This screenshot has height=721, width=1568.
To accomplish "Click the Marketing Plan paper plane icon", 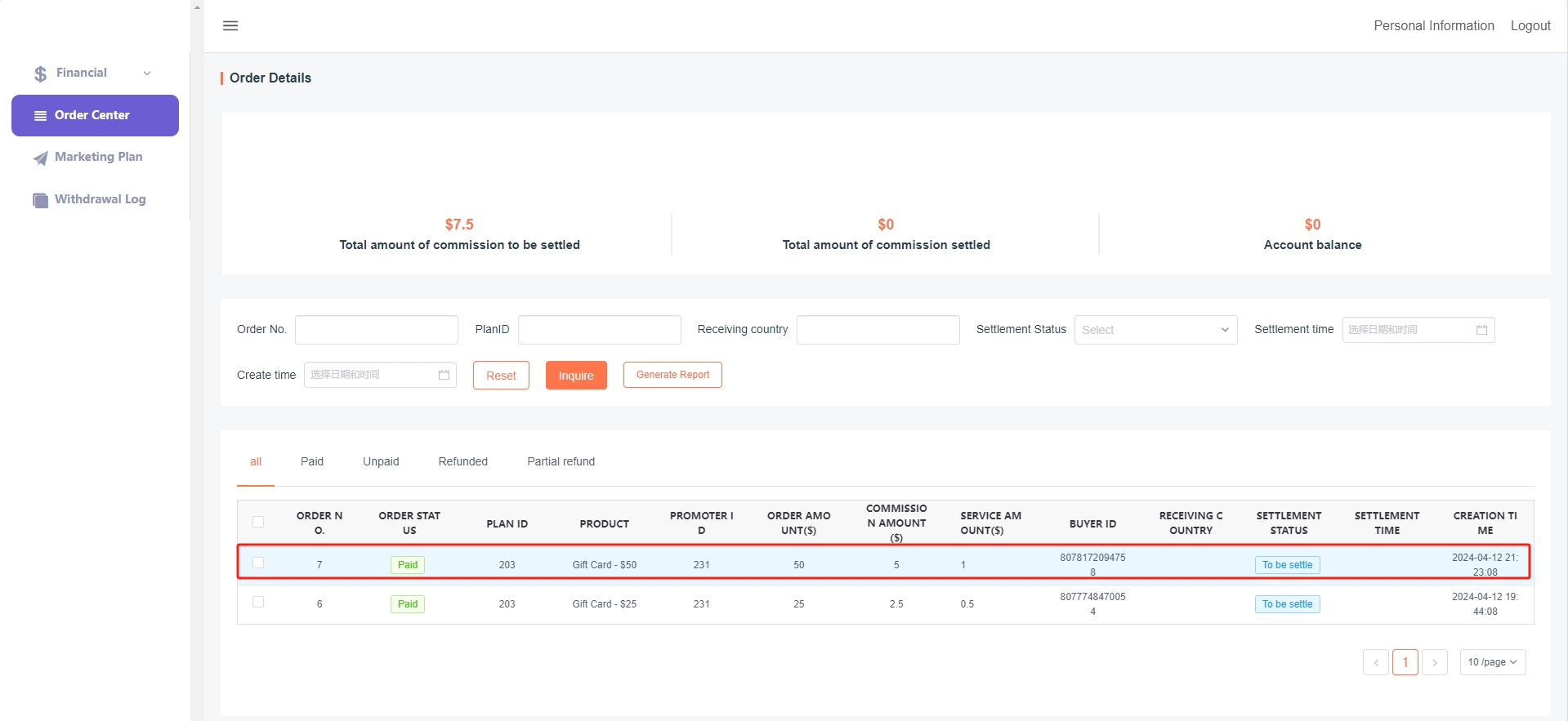I will tap(40, 158).
